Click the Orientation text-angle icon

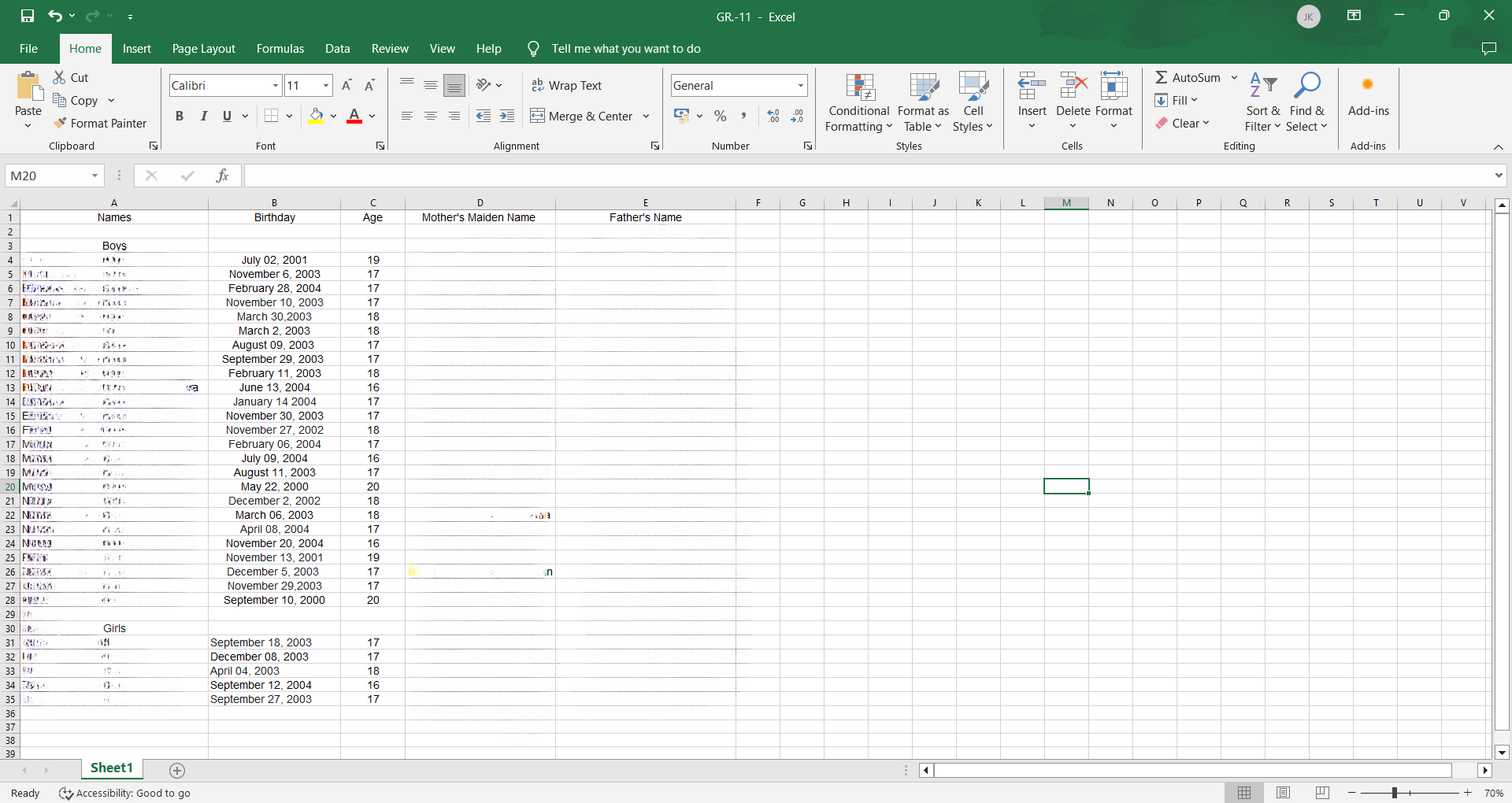(x=484, y=85)
